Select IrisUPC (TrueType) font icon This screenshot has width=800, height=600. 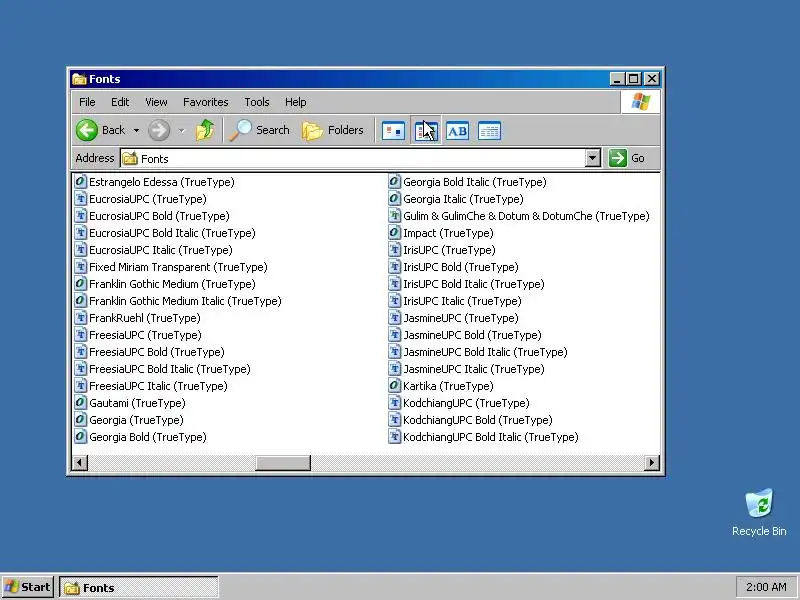point(394,250)
